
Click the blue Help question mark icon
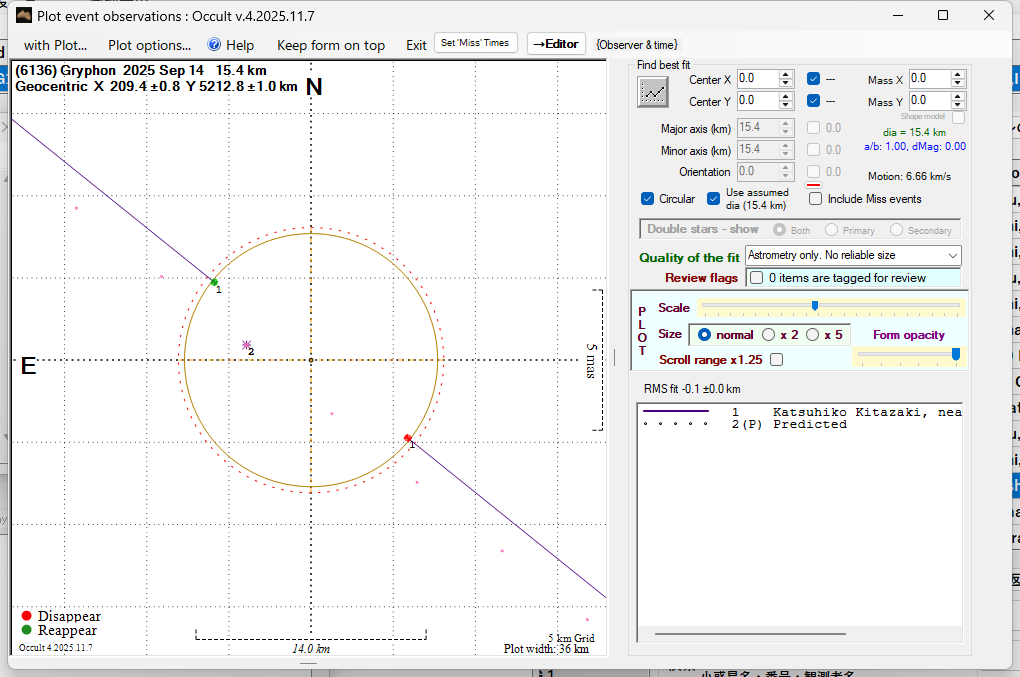click(x=214, y=44)
